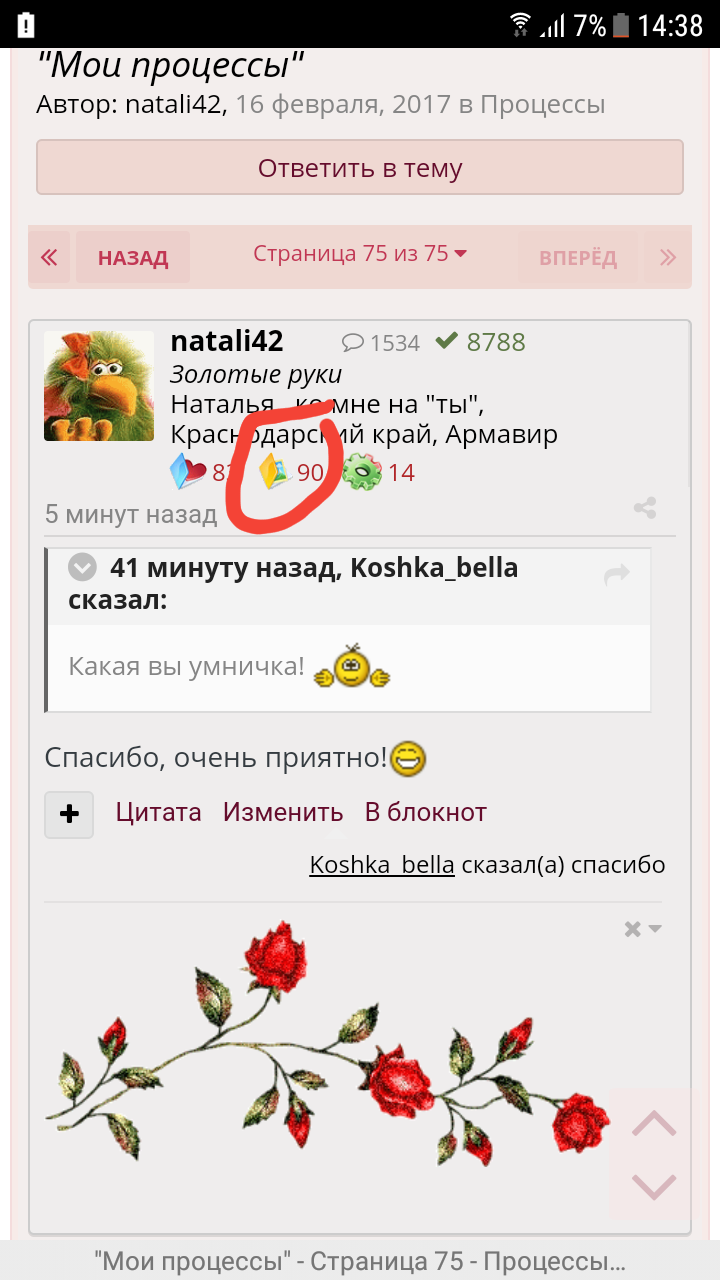Go to first page double-arrow
This screenshot has height=1280, width=720.
click(49, 258)
